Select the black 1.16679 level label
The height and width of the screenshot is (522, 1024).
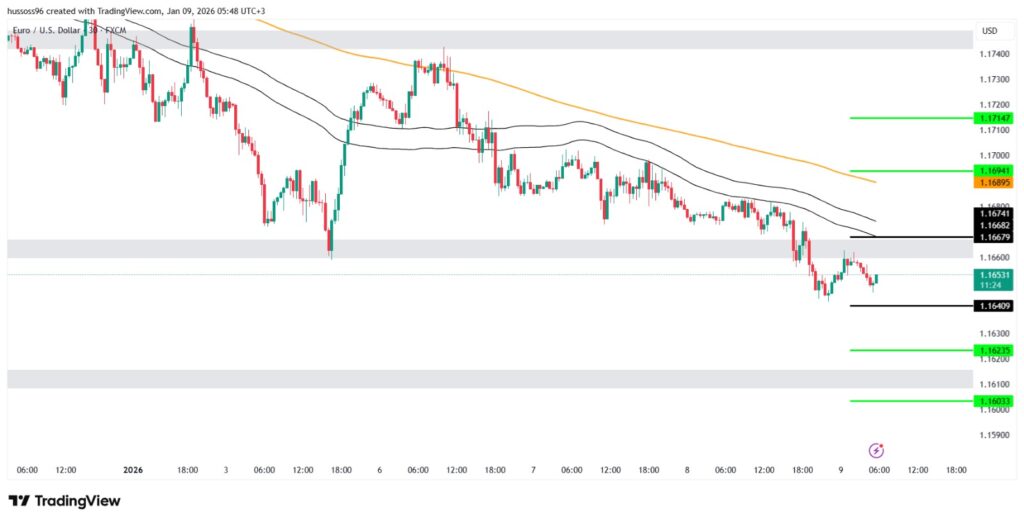[x=993, y=237]
